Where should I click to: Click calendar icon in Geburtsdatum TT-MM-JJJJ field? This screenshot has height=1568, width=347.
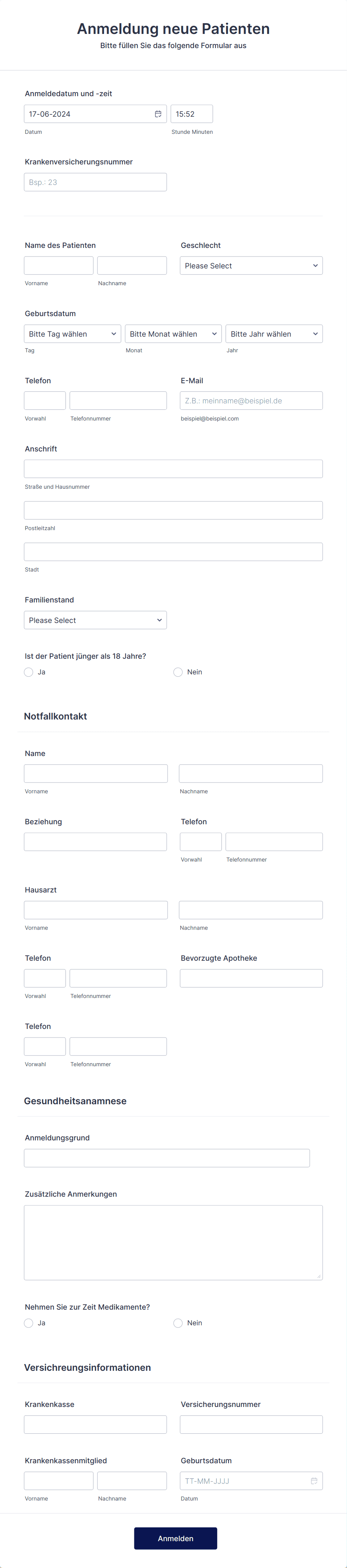click(x=314, y=1480)
